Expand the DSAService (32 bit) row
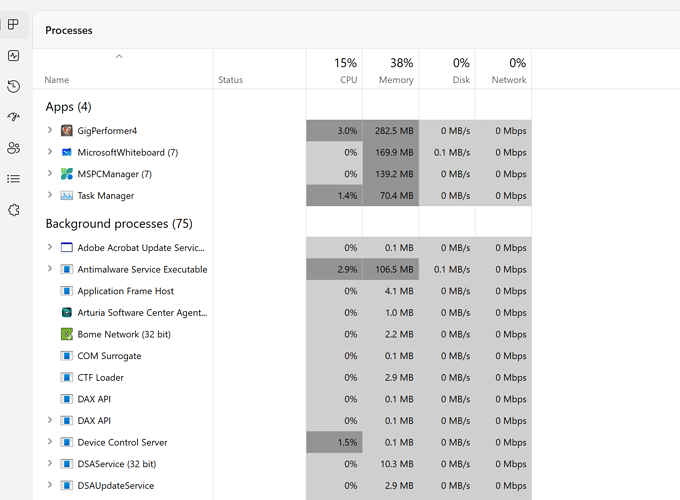This screenshot has width=680, height=500. tap(49, 463)
